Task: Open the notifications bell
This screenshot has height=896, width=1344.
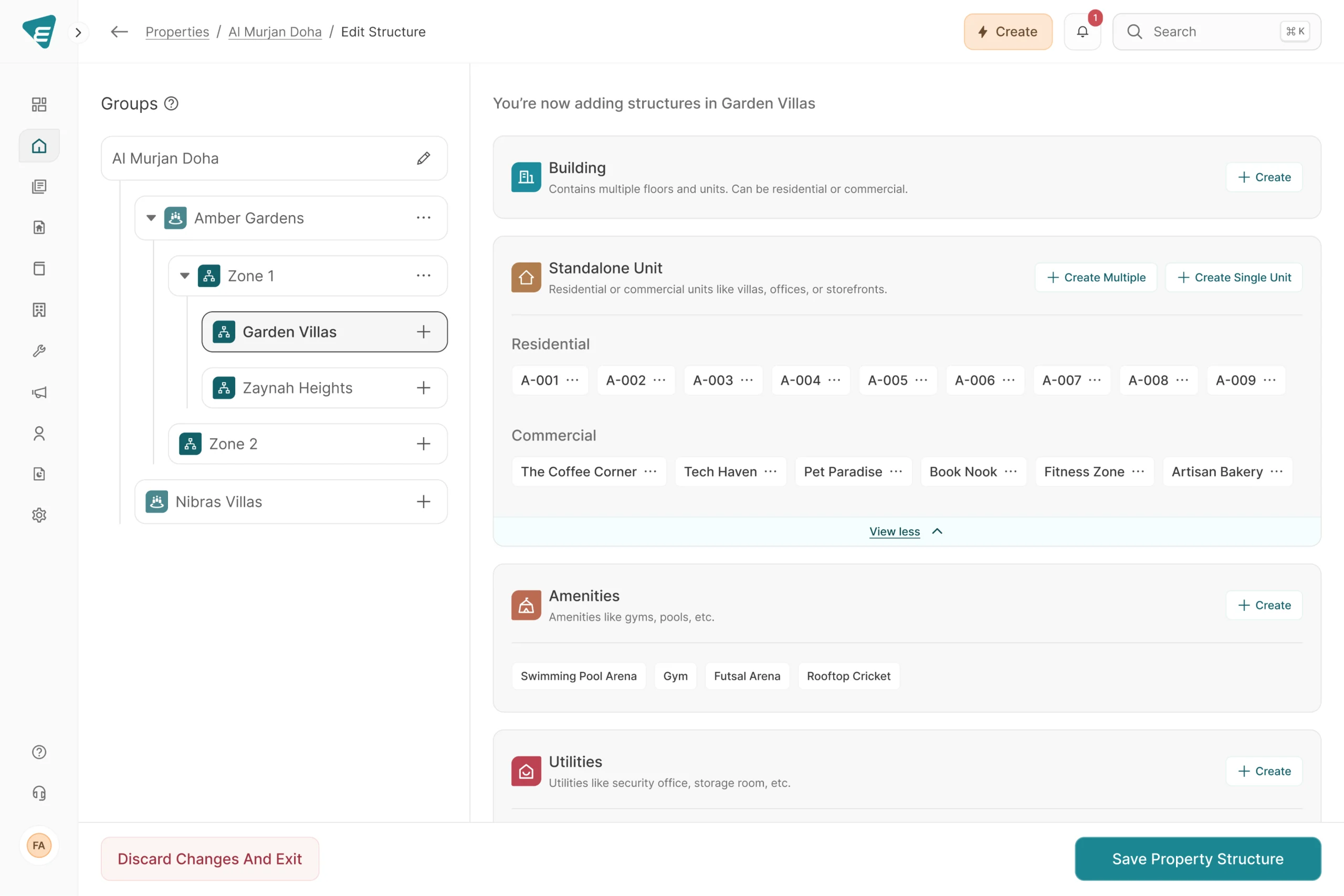Action: 1082,32
